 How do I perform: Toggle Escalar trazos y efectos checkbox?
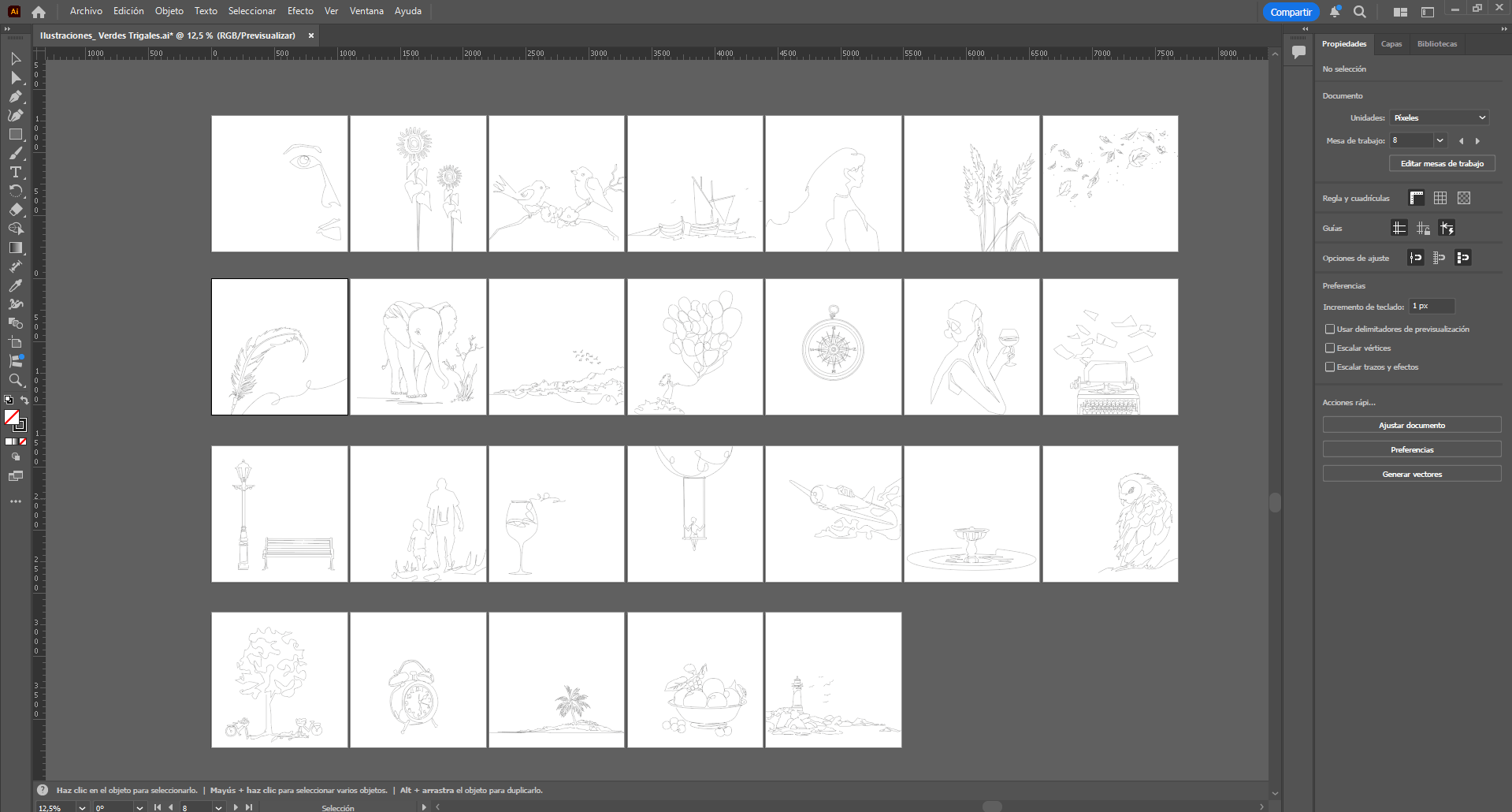[x=1330, y=367]
